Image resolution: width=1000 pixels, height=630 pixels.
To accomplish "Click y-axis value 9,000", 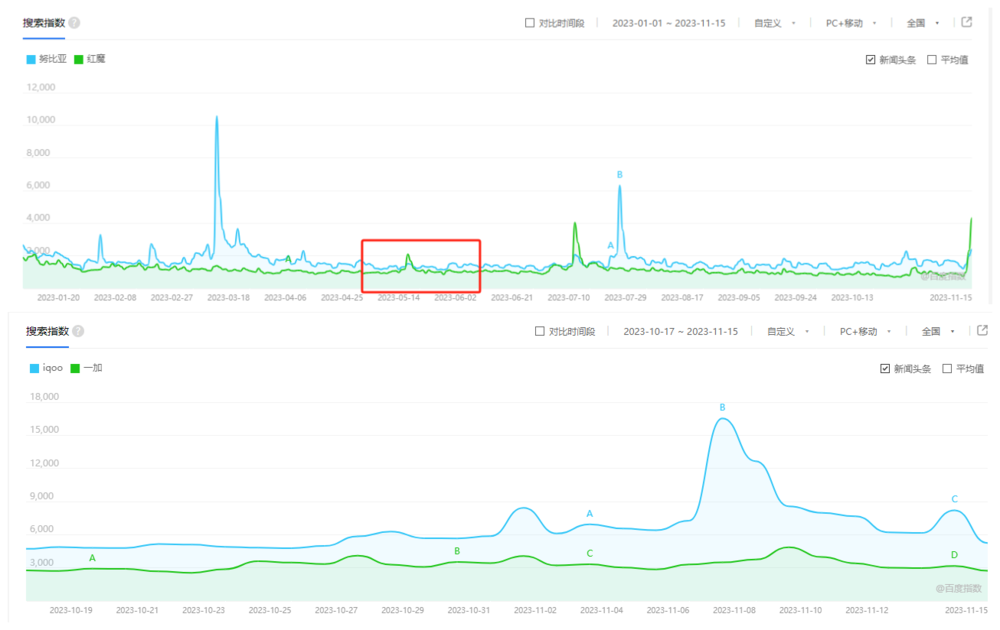I will pyautogui.click(x=41, y=496).
